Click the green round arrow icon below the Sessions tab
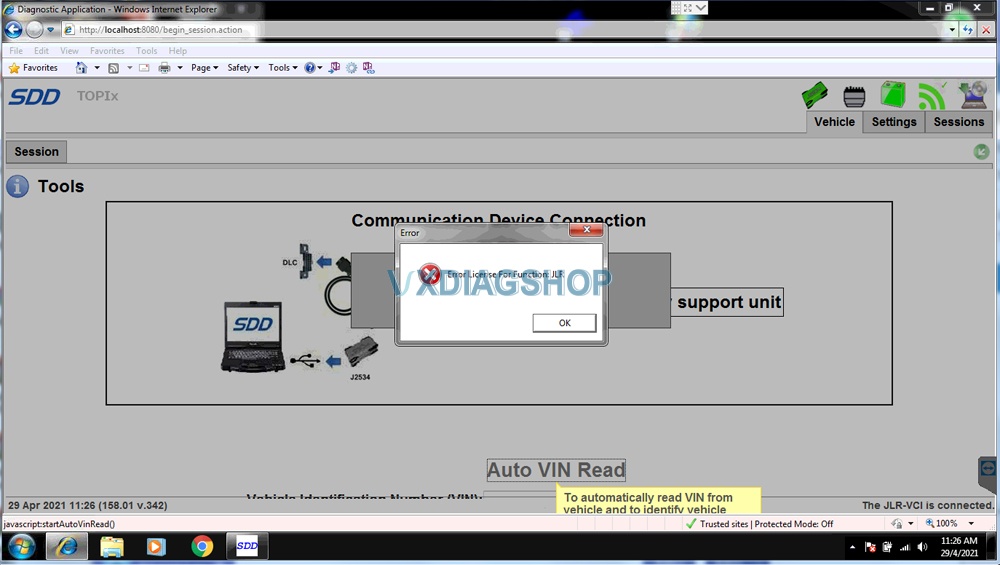 tap(981, 152)
